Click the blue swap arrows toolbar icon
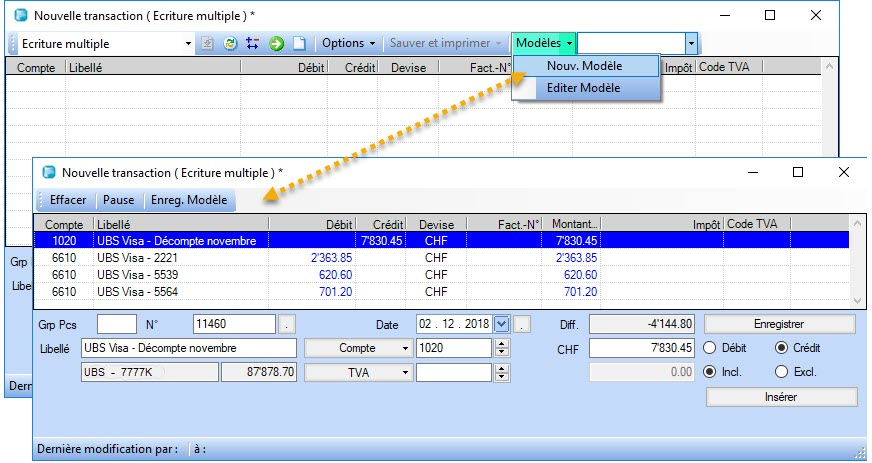The image size is (872, 463). click(x=252, y=44)
